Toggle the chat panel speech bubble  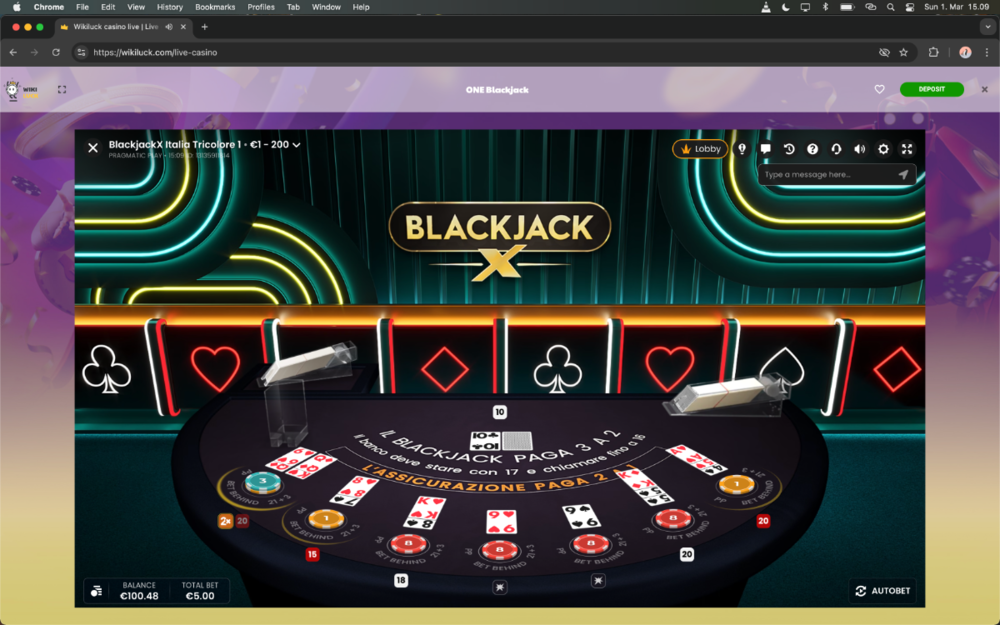tap(765, 149)
